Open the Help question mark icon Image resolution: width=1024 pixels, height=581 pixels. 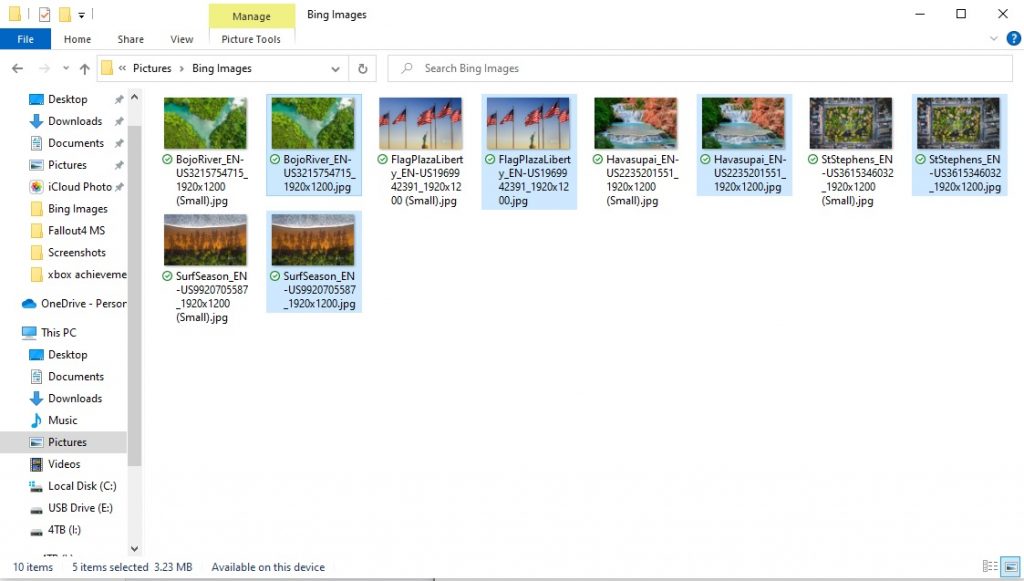click(x=1013, y=39)
